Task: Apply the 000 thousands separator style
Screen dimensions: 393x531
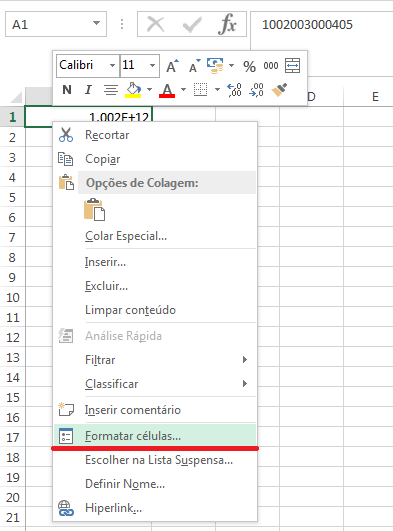Action: pos(271,66)
